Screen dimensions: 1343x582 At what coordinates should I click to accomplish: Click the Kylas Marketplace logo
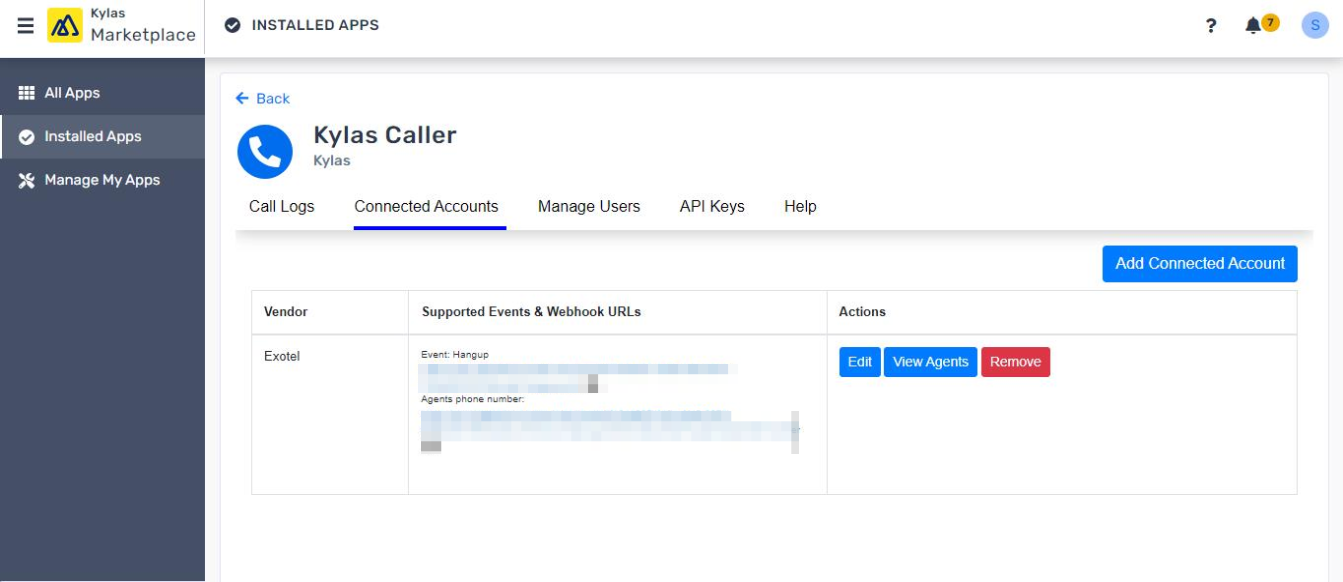[x=122, y=26]
